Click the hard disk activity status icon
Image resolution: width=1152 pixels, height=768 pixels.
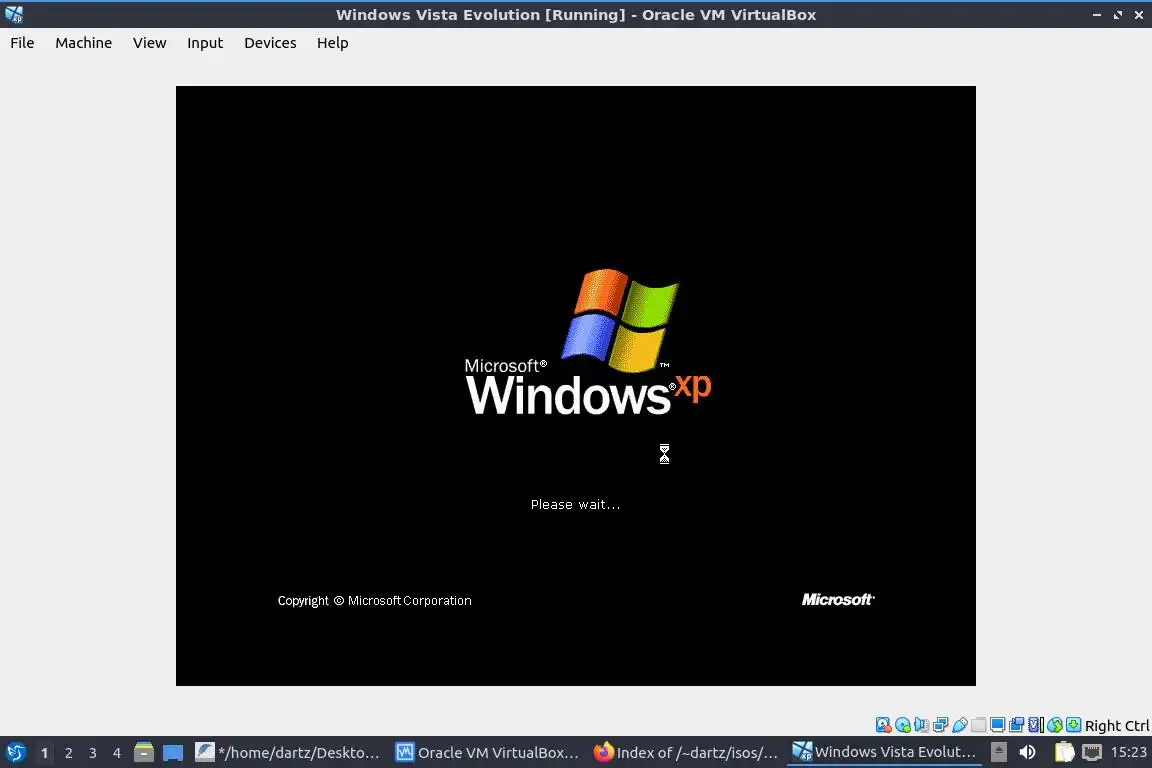883,725
